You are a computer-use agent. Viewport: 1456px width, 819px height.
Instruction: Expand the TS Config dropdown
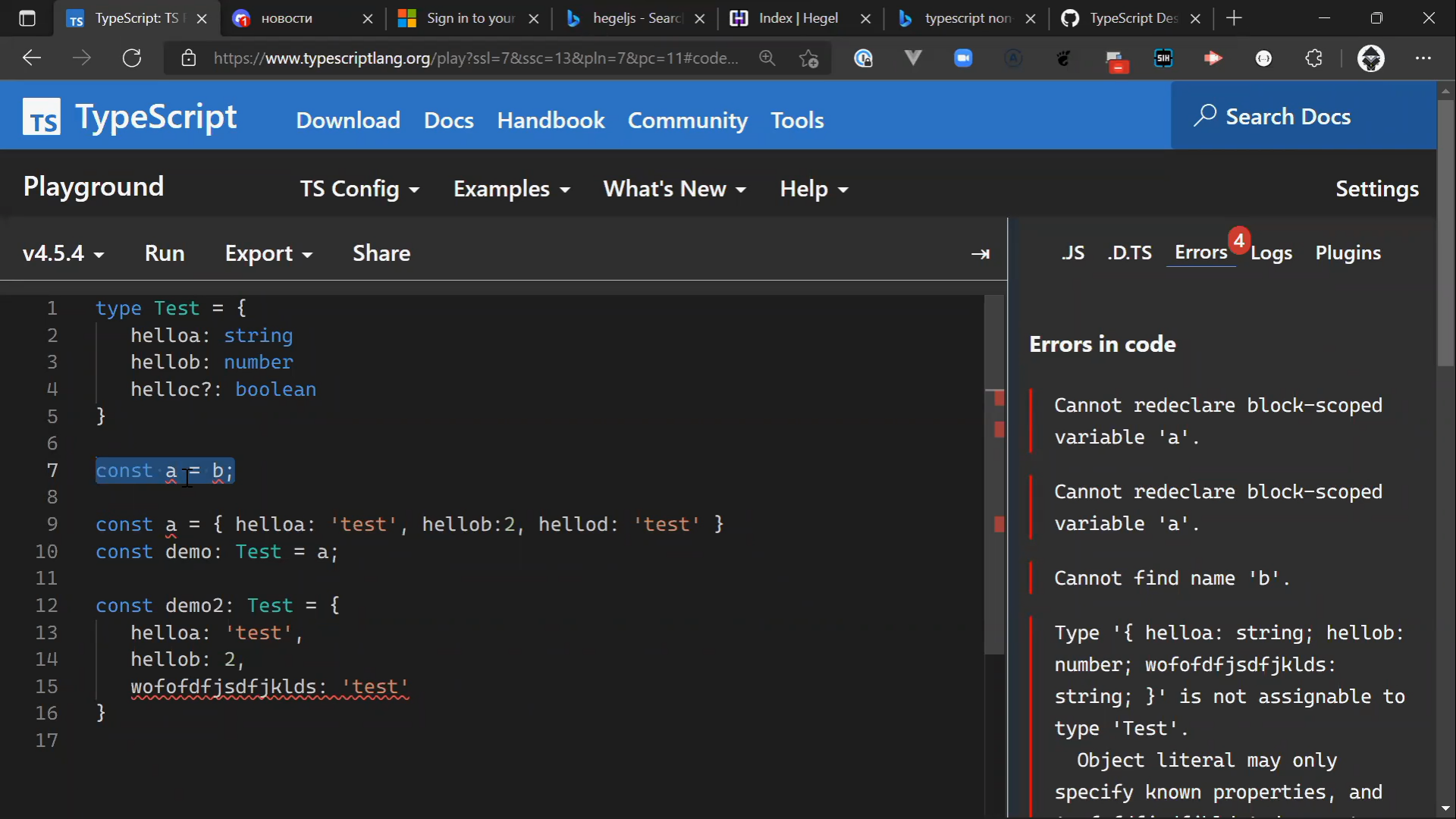(359, 189)
